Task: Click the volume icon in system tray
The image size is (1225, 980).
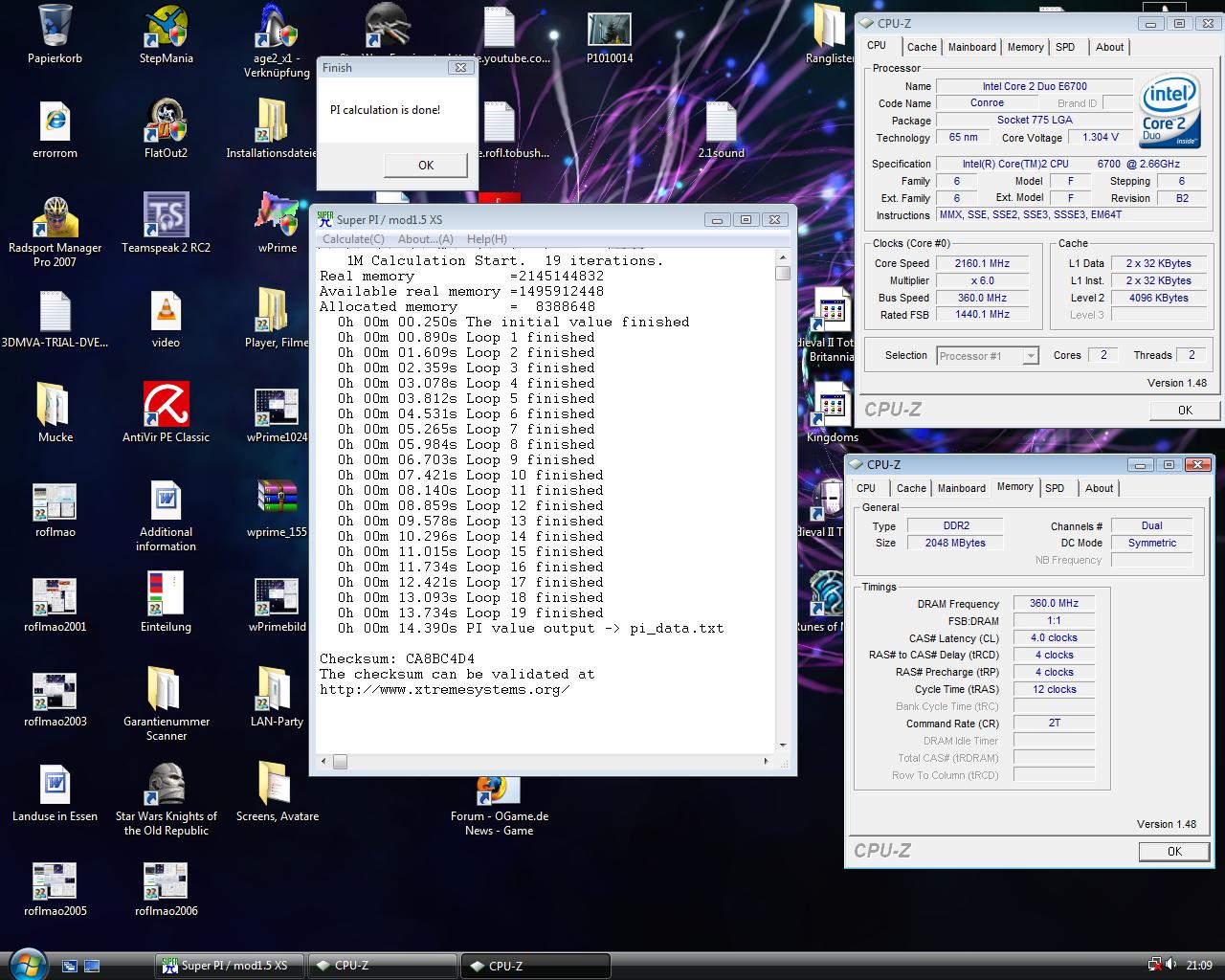Action: click(x=1171, y=965)
